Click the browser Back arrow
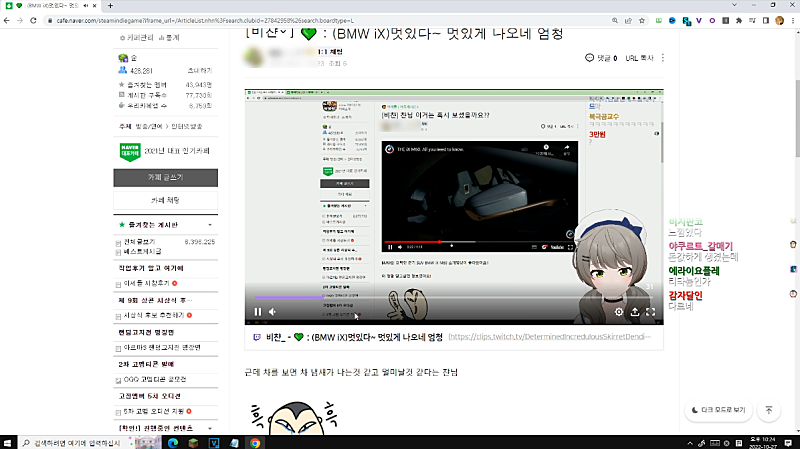 click(7, 20)
